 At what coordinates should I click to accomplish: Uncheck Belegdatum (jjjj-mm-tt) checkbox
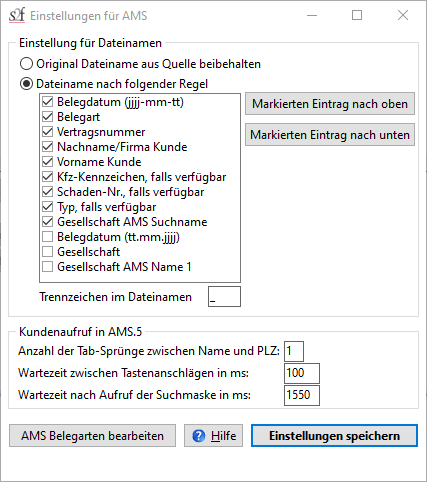[x=47, y=102]
